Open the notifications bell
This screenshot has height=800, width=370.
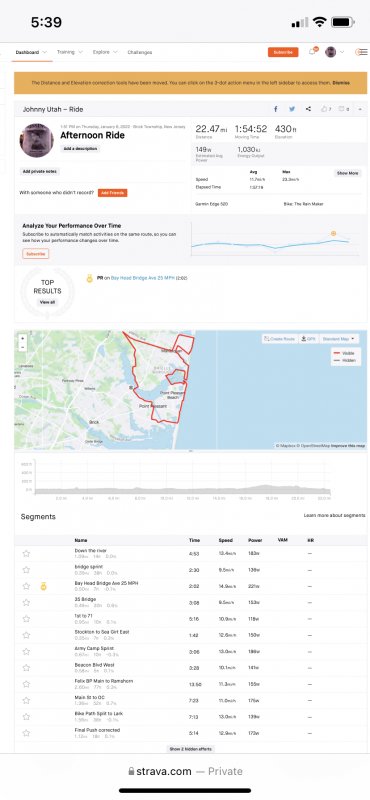(313, 52)
